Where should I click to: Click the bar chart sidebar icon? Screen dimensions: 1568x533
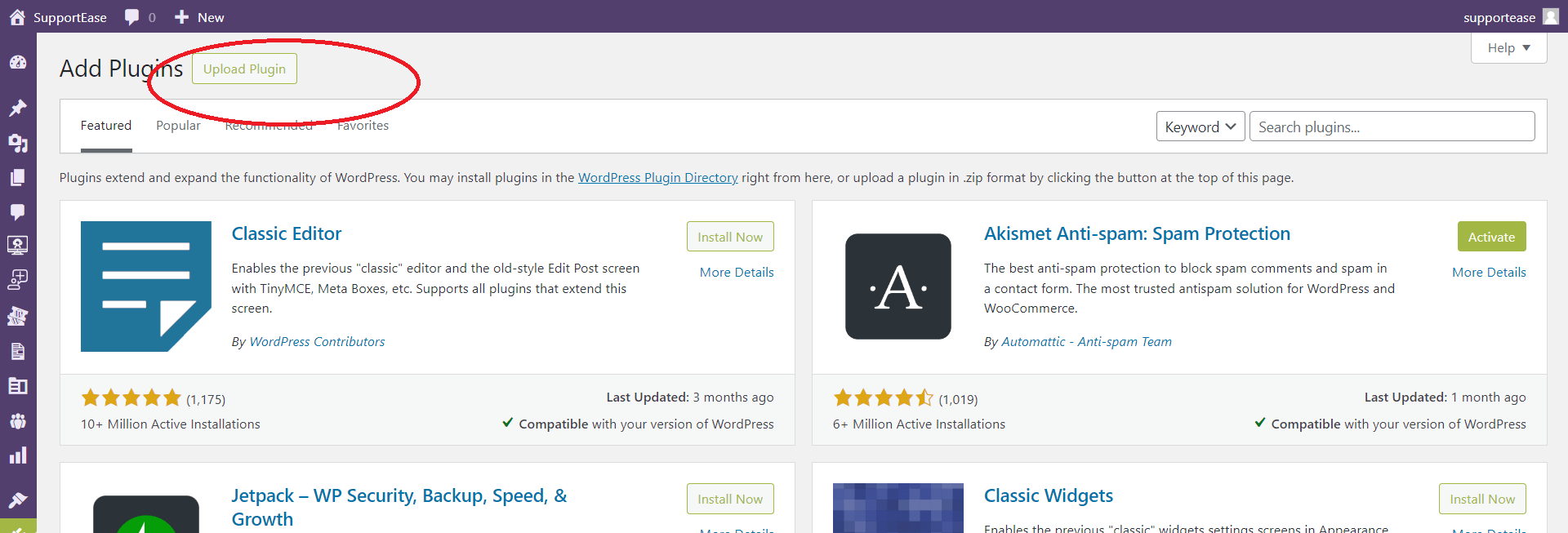[18, 455]
